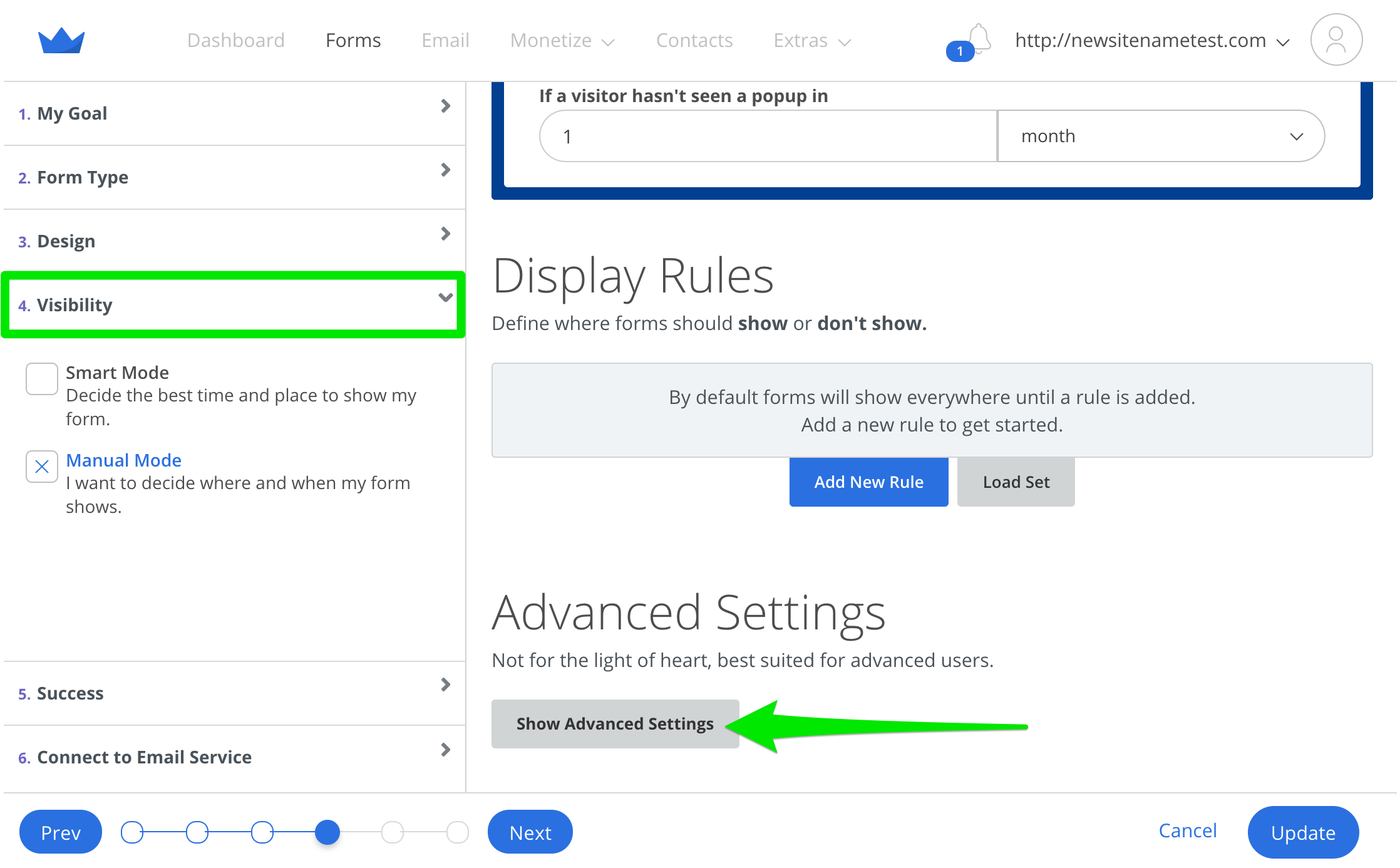Screen dimensions: 1400x868
Task: Go to the Dashboard tab
Action: [x=235, y=41]
